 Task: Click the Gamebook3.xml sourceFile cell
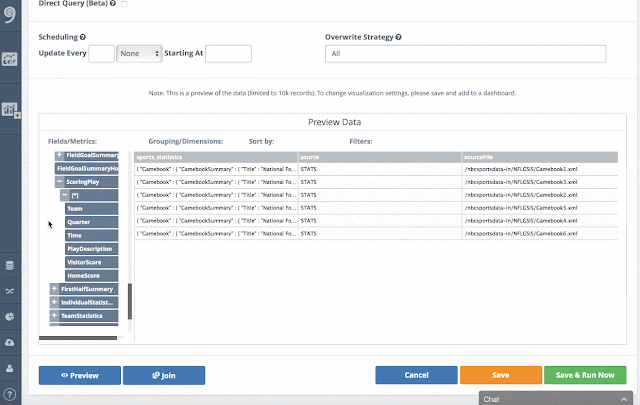click(540, 182)
